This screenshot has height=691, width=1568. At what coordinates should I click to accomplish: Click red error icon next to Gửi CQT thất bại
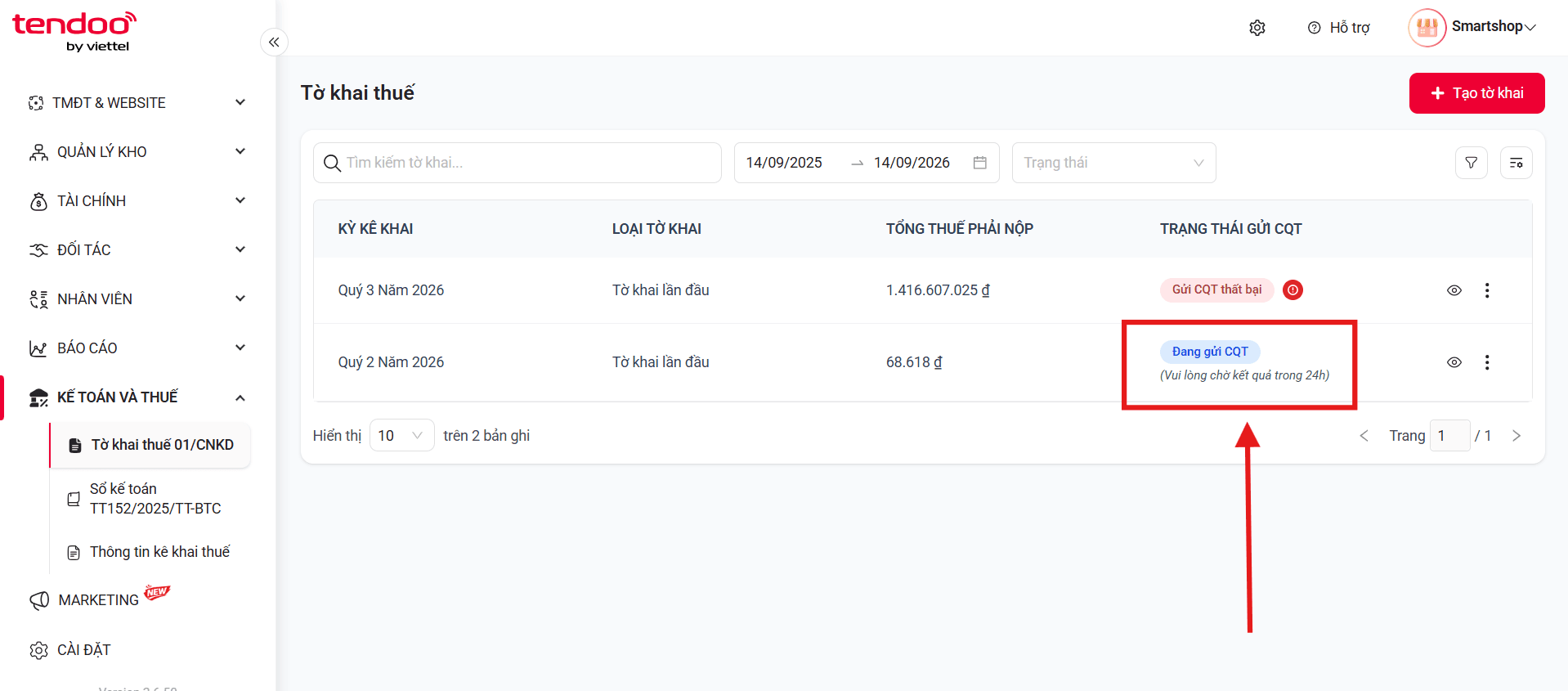(1292, 289)
